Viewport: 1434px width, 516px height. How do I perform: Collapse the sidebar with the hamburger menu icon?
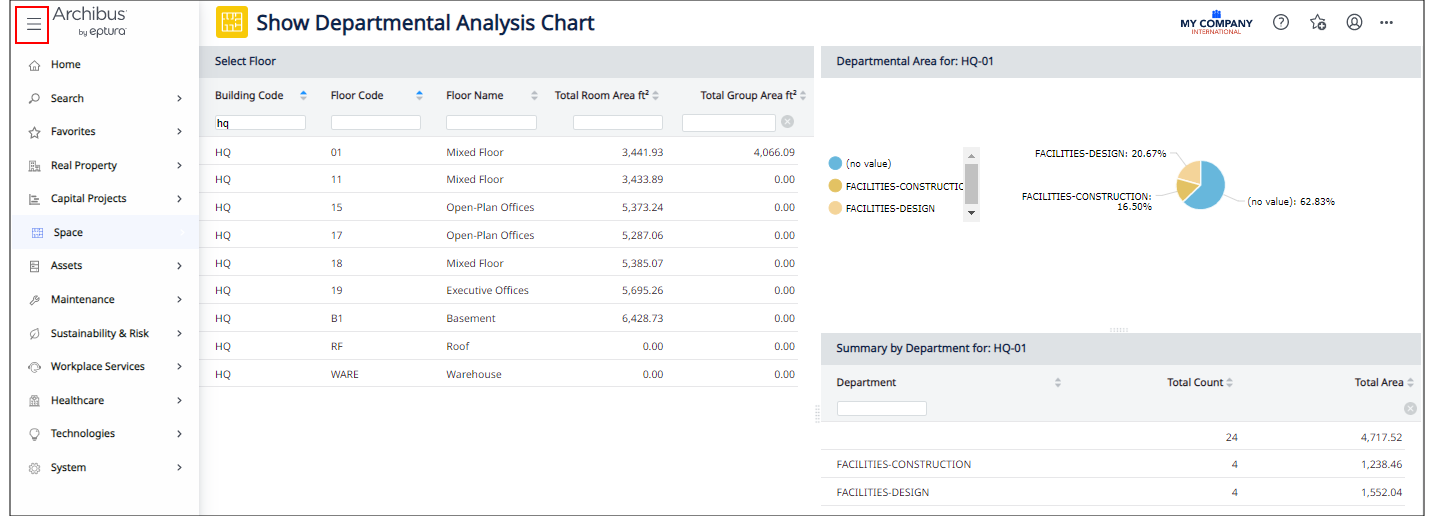[34, 24]
